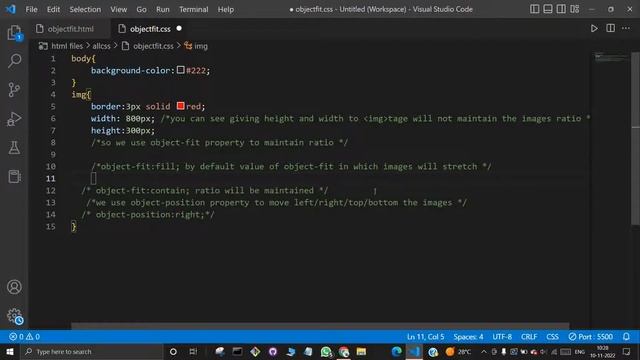640x360 pixels.
Task: Click the Port : 5500 Live Server status
Action: pos(591,337)
